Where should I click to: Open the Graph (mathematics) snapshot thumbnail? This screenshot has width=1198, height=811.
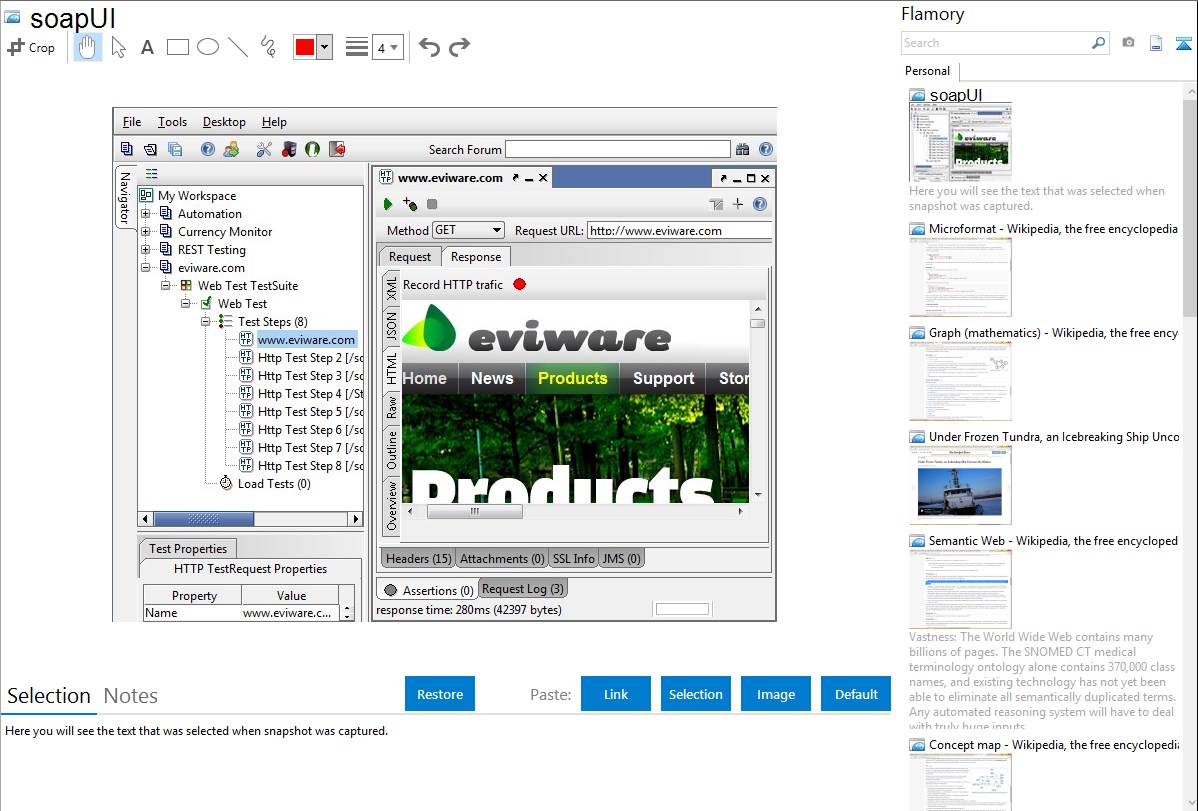pyautogui.click(x=960, y=381)
